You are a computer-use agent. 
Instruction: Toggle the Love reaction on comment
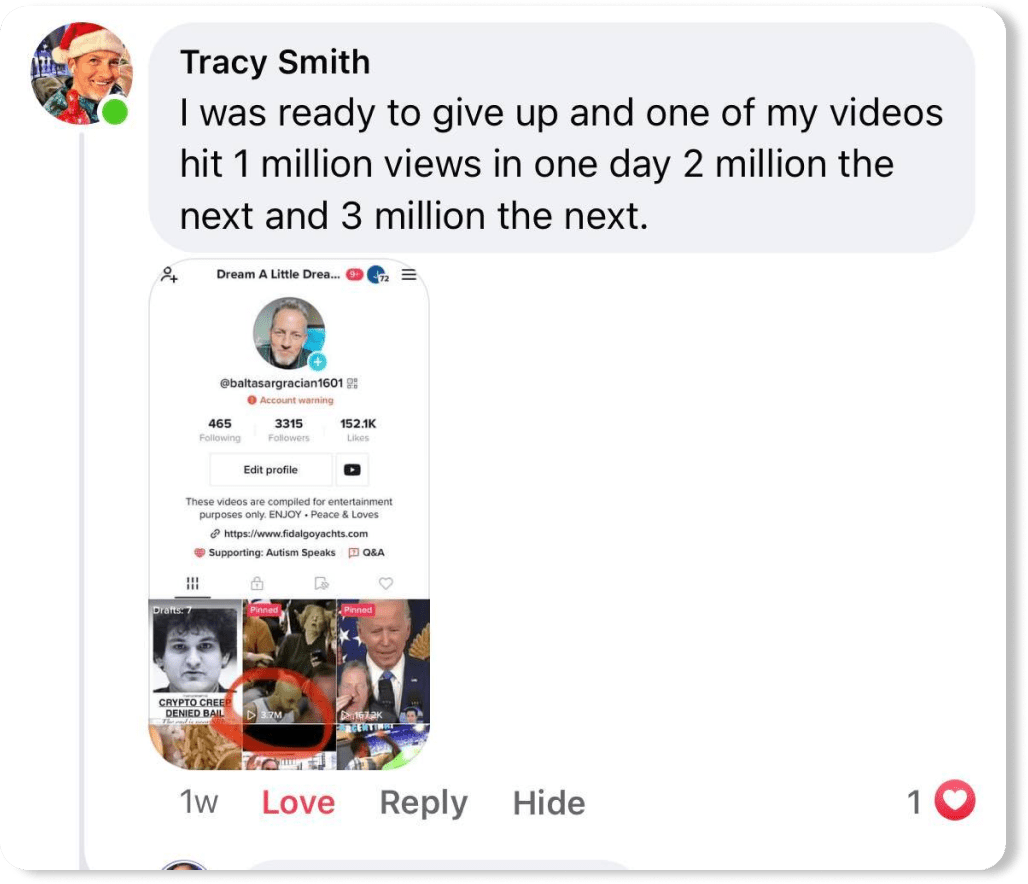(298, 803)
